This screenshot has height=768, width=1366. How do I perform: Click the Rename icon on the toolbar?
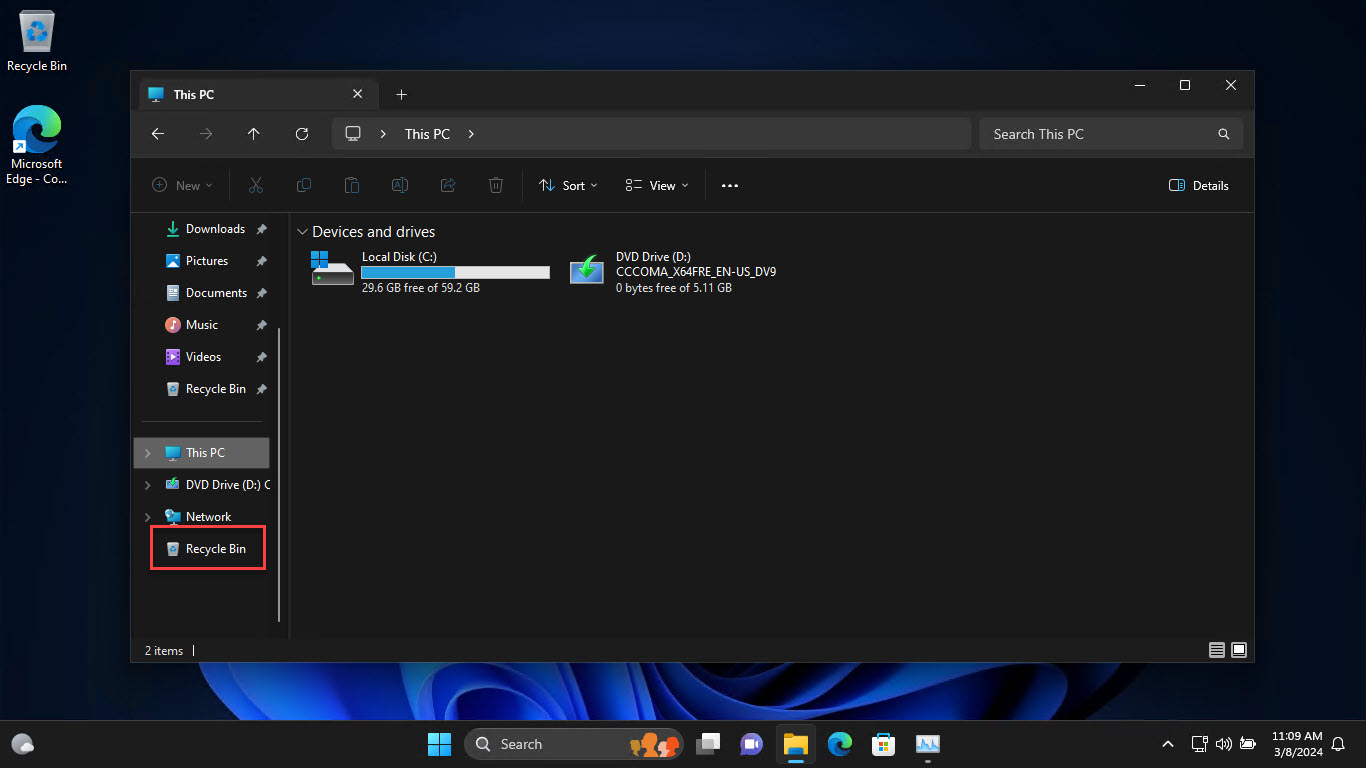point(400,185)
